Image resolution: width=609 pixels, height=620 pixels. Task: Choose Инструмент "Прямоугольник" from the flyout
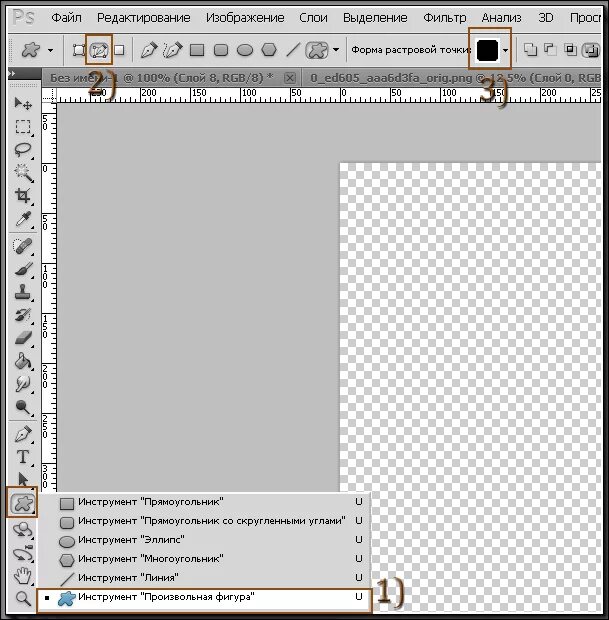pyautogui.click(x=204, y=502)
